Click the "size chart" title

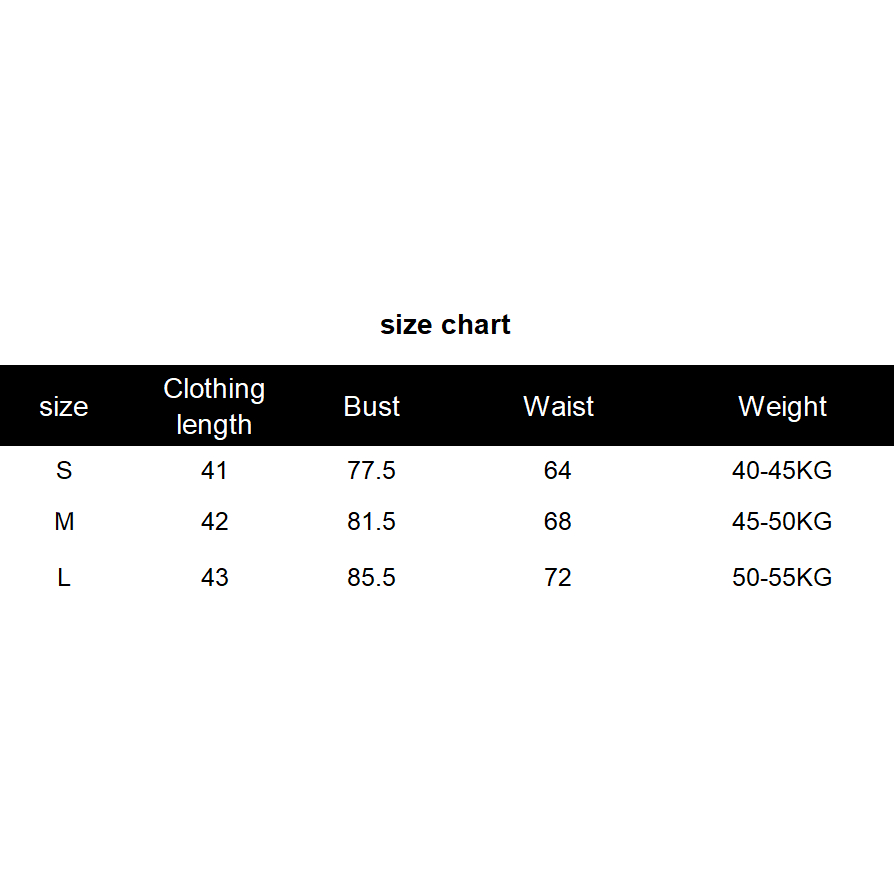(x=445, y=325)
